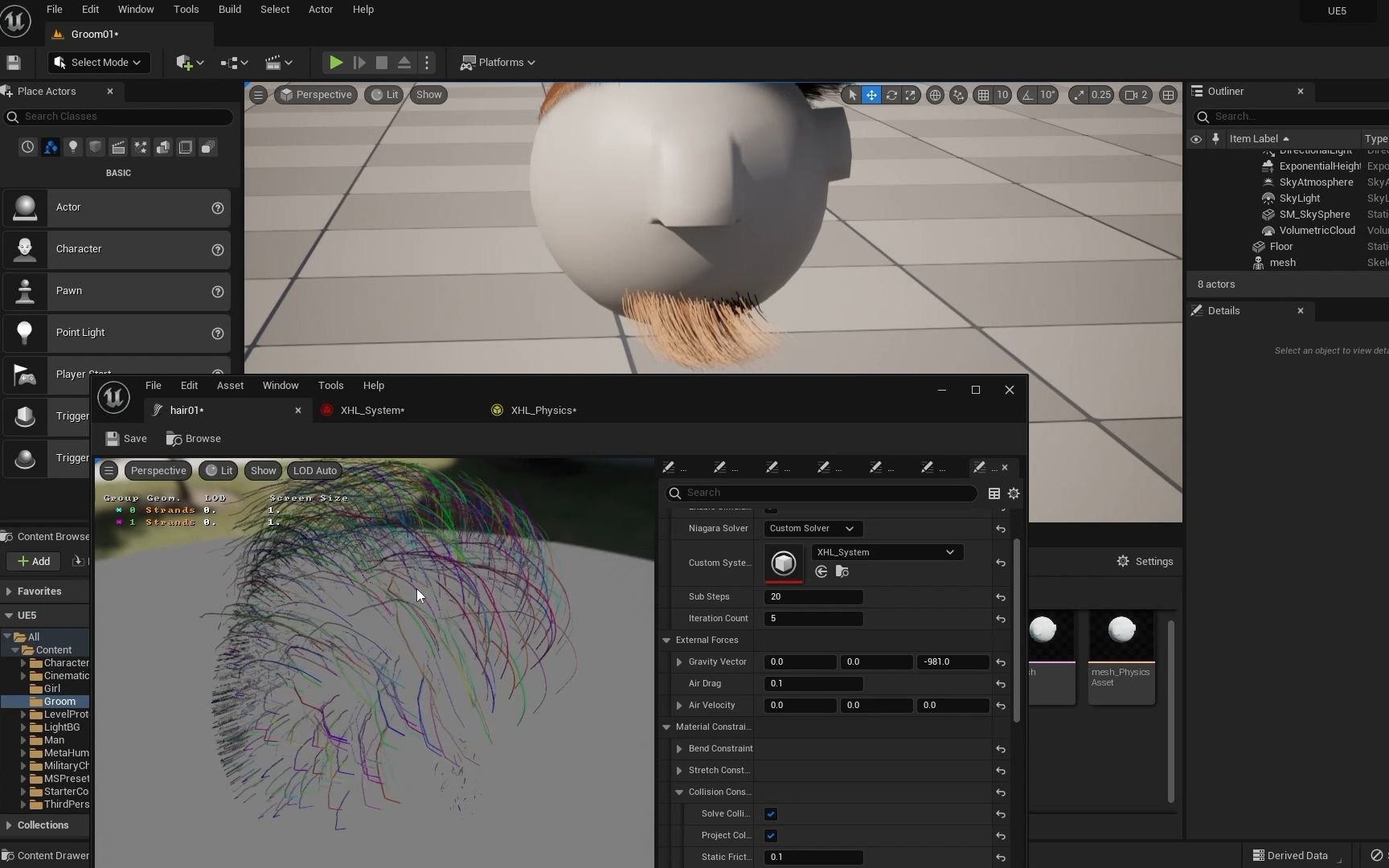Screen dimensions: 1389x868
Task: Click LOD Auto button in groom viewport
Action: (315, 471)
